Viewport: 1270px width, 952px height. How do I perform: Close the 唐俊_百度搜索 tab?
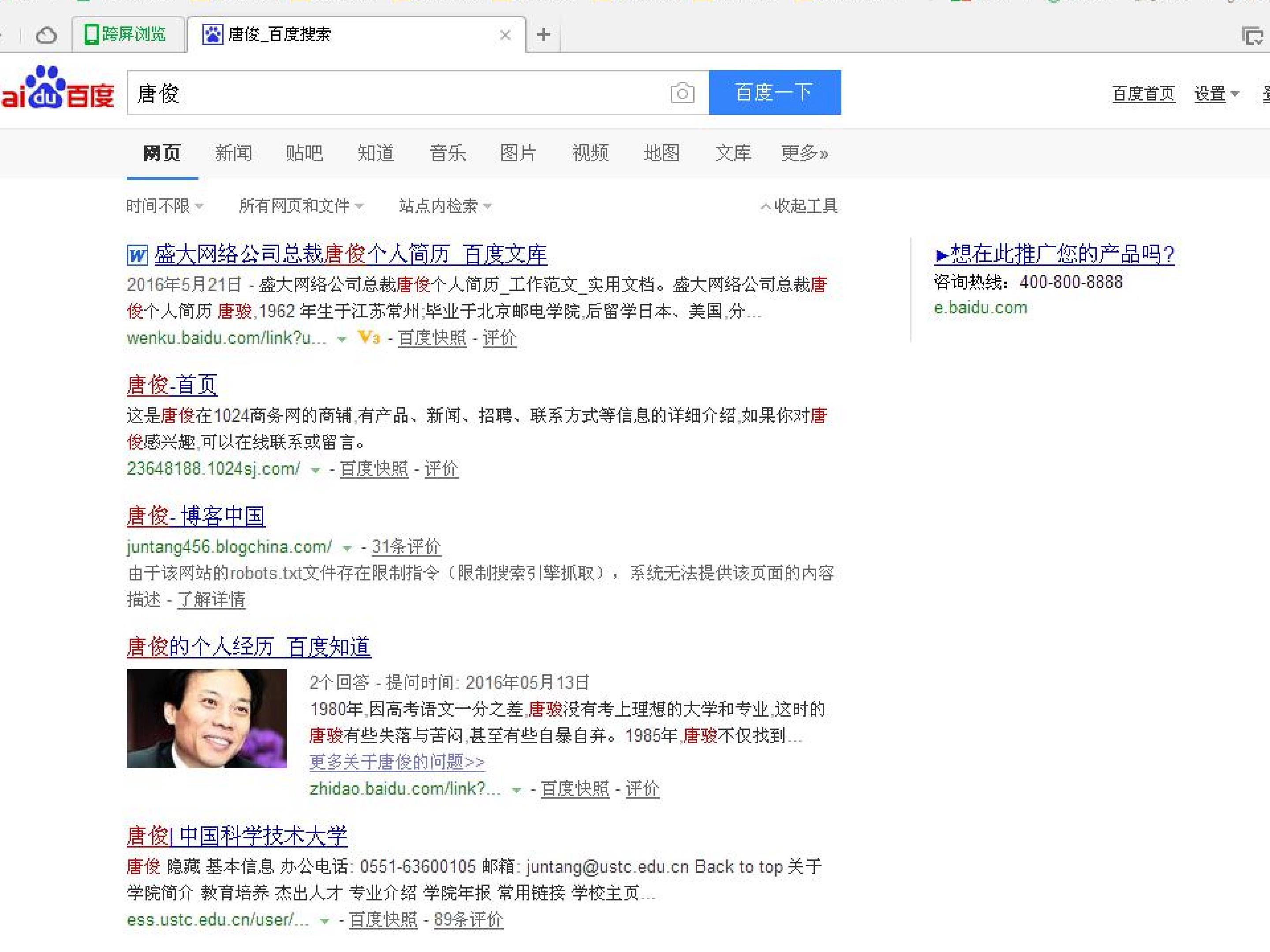tap(505, 35)
